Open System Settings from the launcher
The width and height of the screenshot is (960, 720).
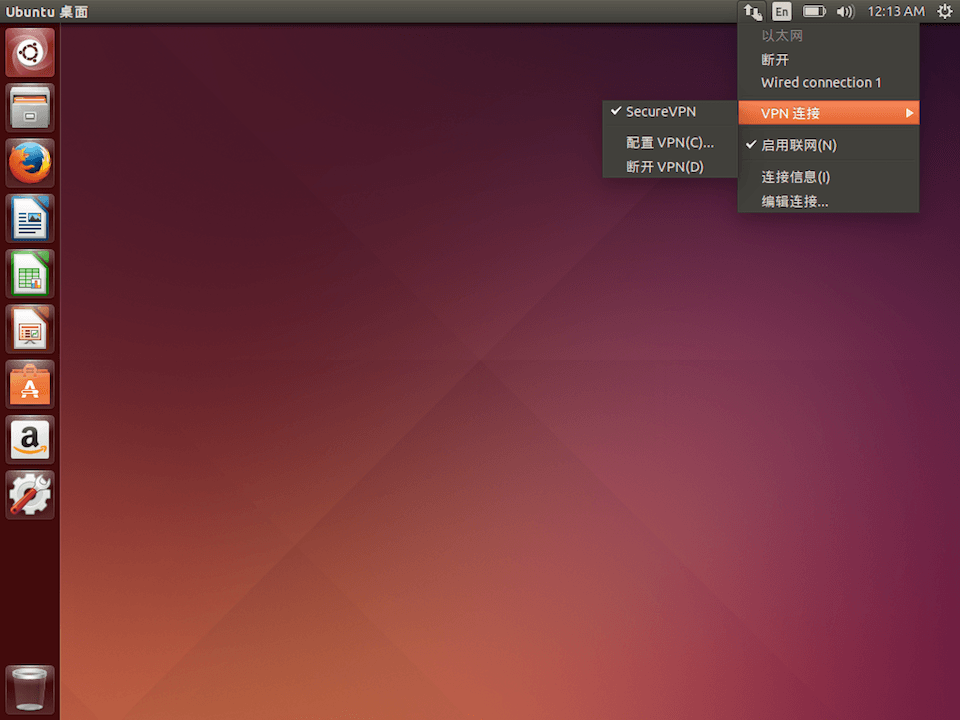(x=29, y=495)
